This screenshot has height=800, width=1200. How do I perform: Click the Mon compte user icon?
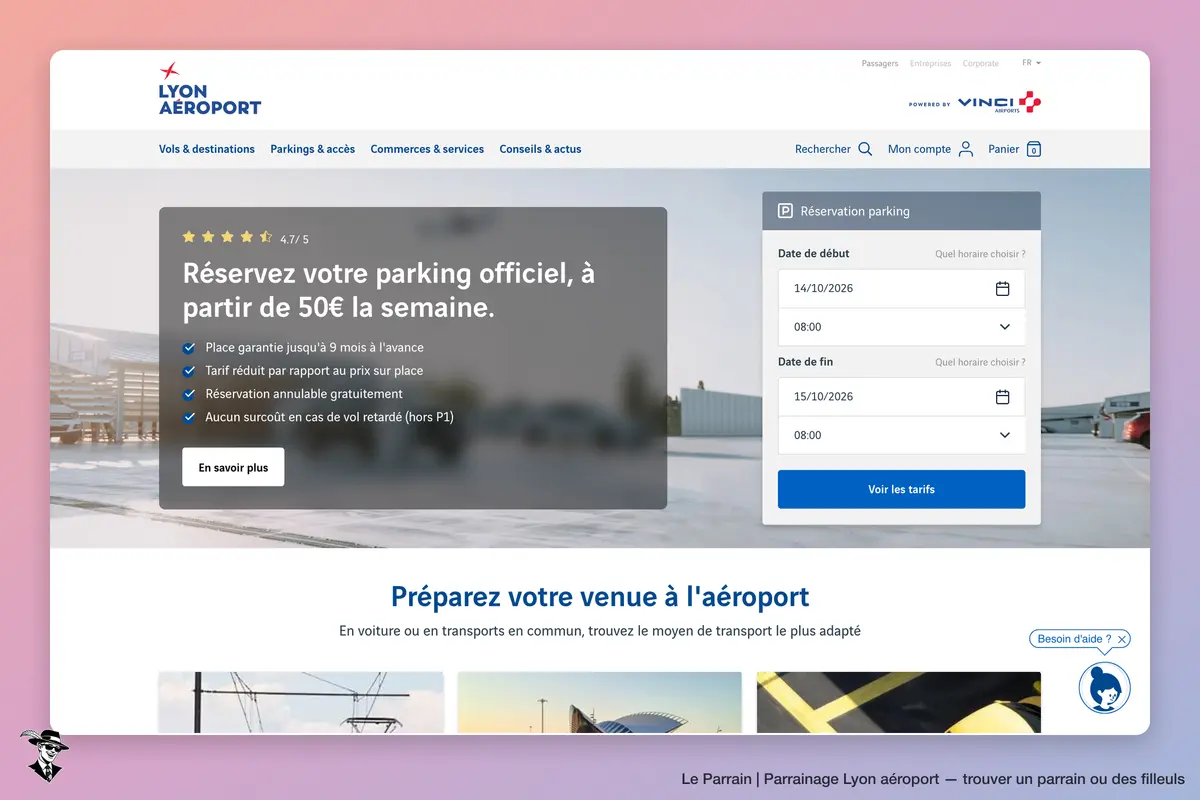[966, 149]
